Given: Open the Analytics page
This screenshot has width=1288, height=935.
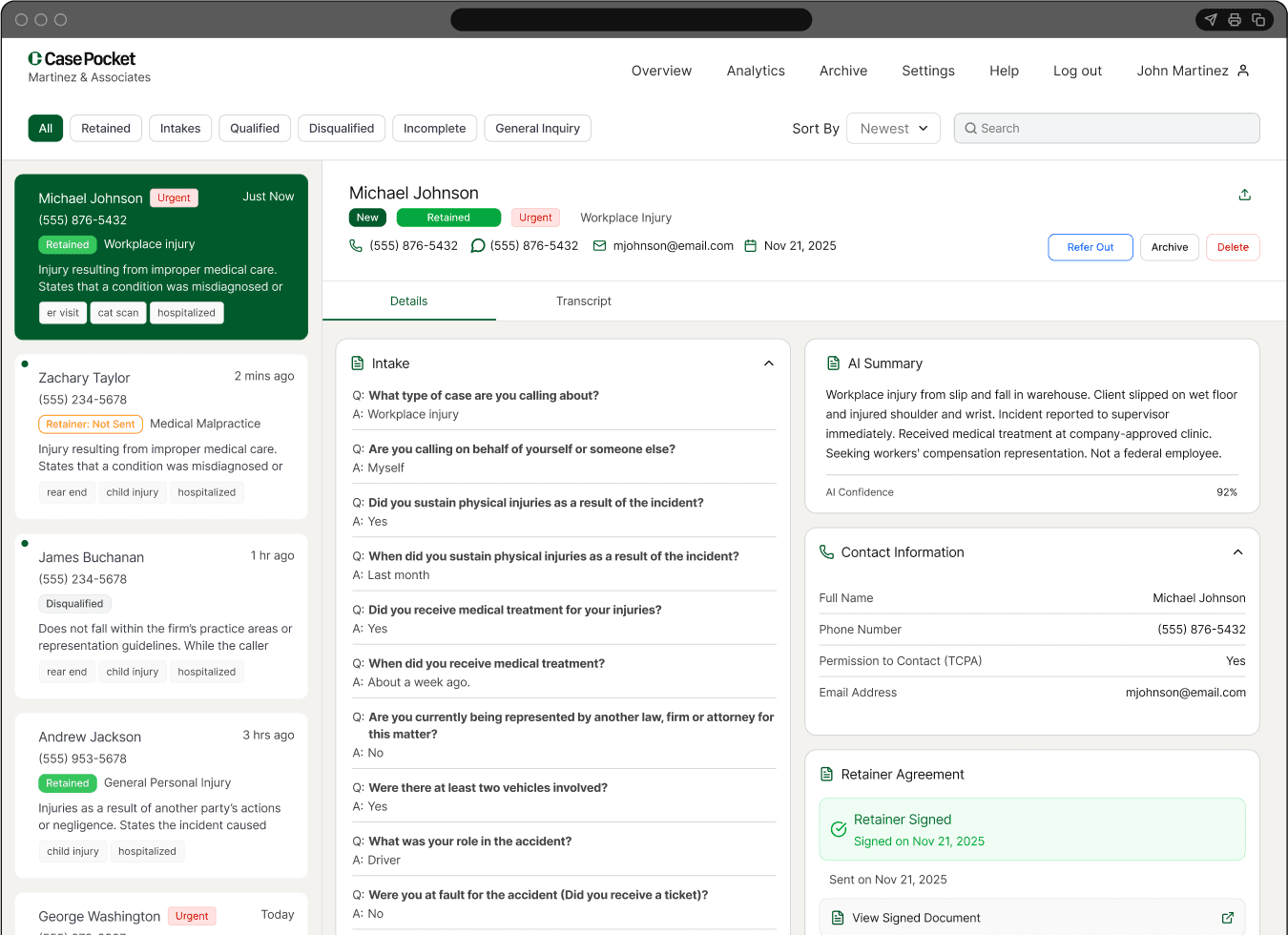Looking at the screenshot, I should click(756, 71).
